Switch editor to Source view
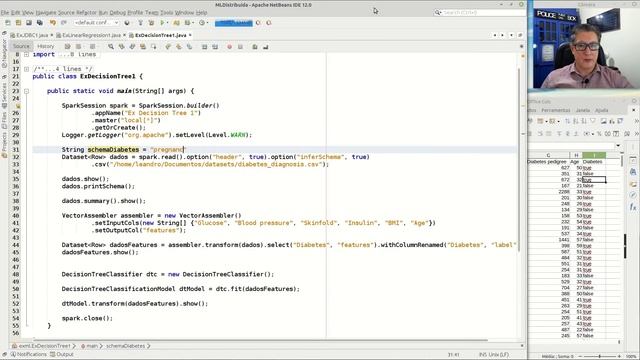Image resolution: width=640 pixels, height=360 pixels. (x=21, y=47)
